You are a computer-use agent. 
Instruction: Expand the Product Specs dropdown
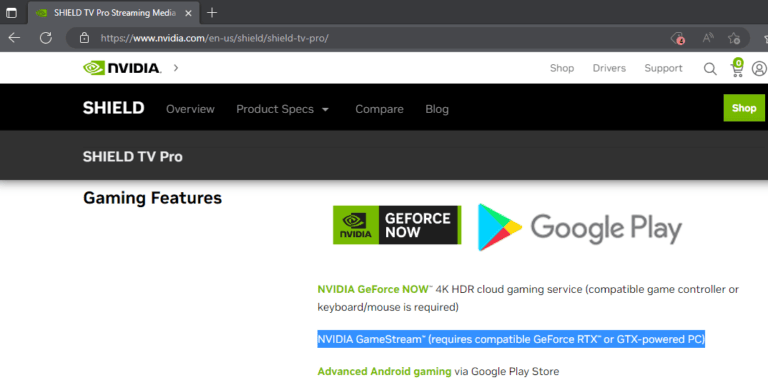tap(282, 109)
